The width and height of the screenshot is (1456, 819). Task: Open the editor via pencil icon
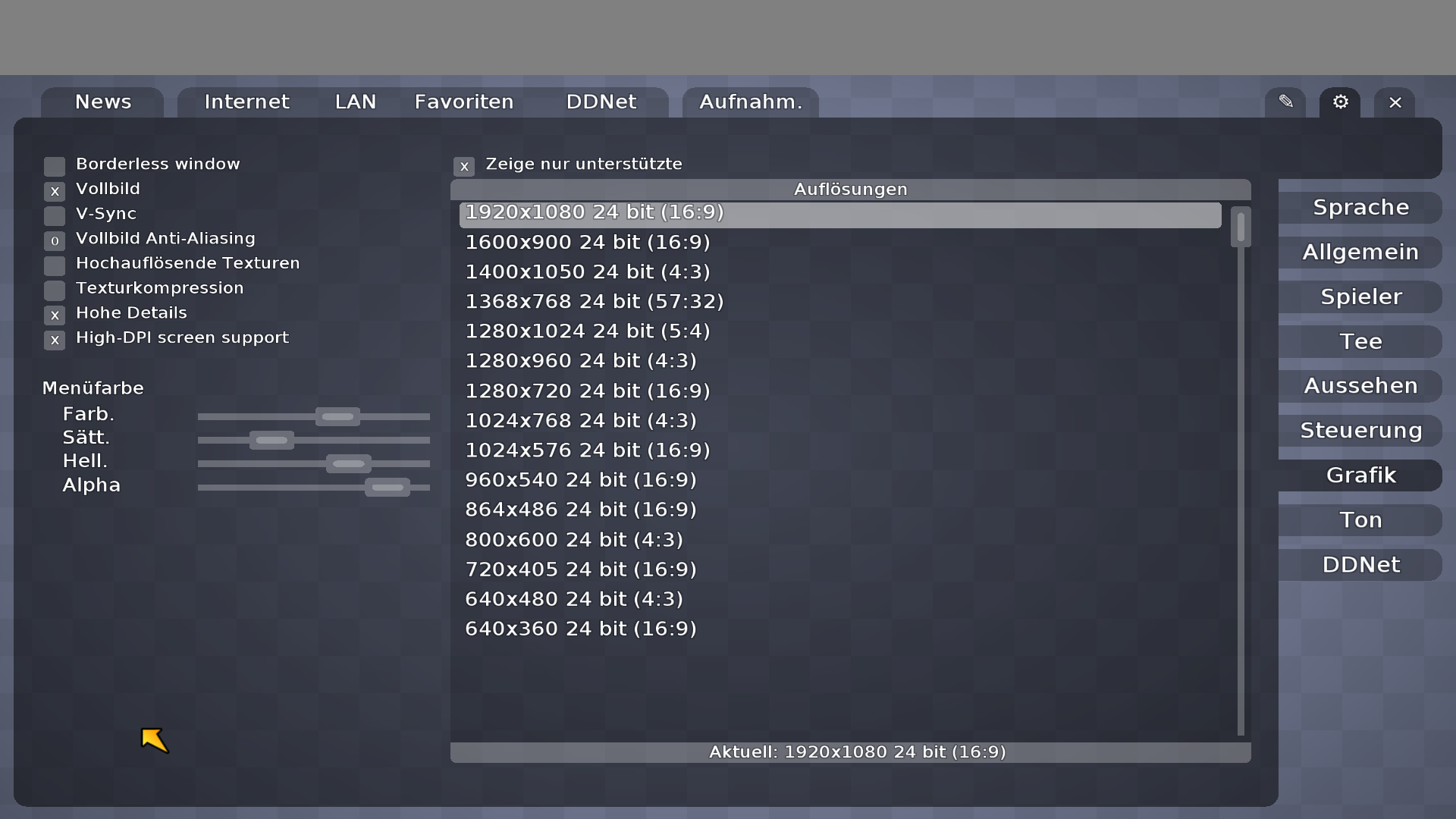tap(1285, 102)
